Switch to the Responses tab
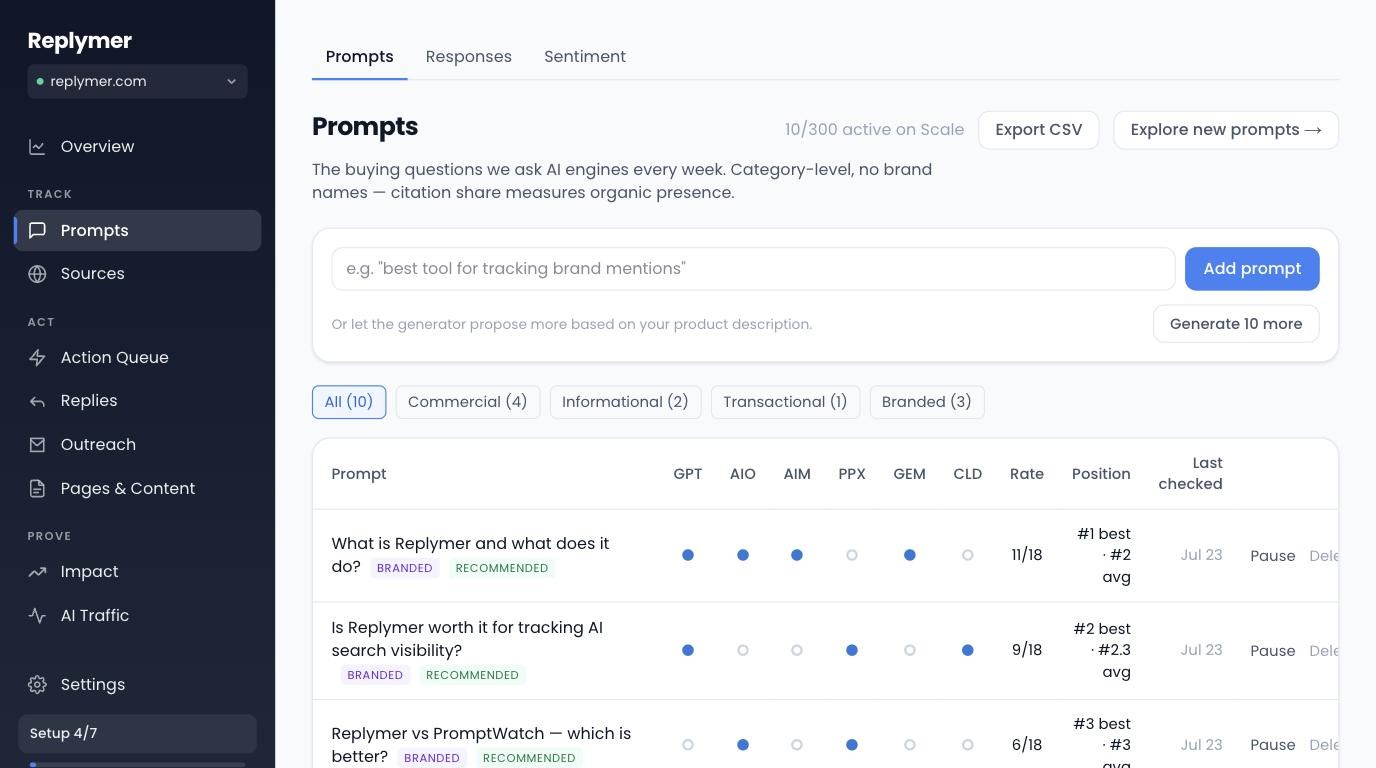 [468, 57]
